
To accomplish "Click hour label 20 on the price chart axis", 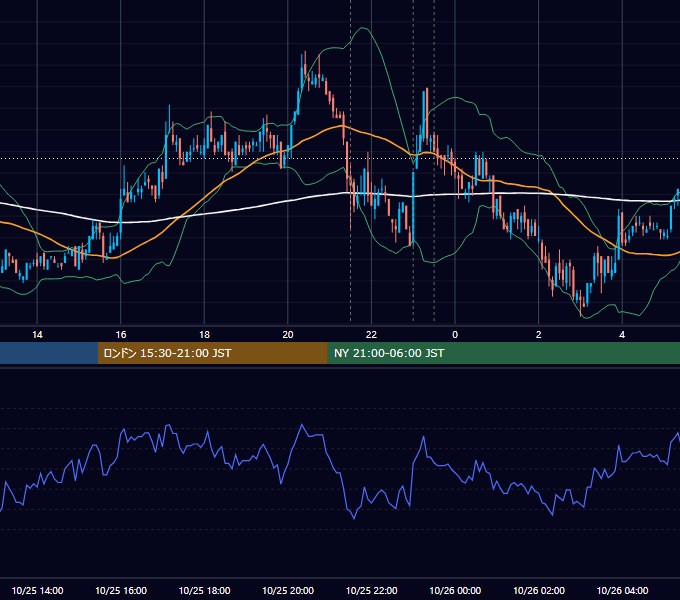I will [288, 335].
